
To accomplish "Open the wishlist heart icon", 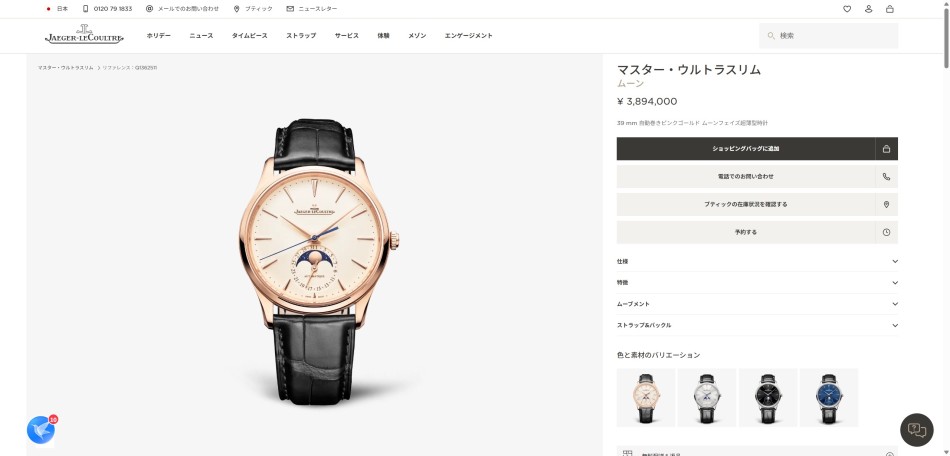I will pos(847,9).
